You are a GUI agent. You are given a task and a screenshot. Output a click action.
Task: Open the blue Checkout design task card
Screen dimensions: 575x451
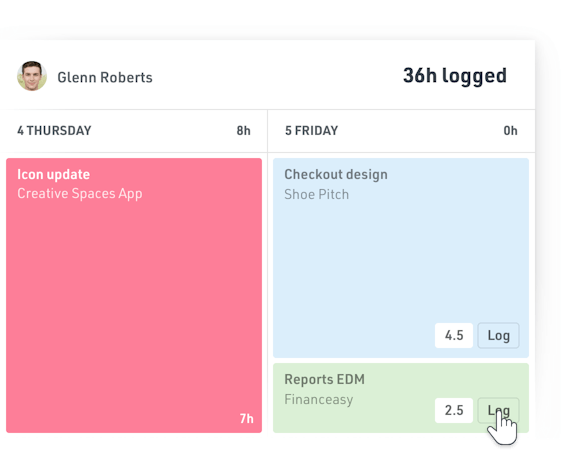(401, 258)
